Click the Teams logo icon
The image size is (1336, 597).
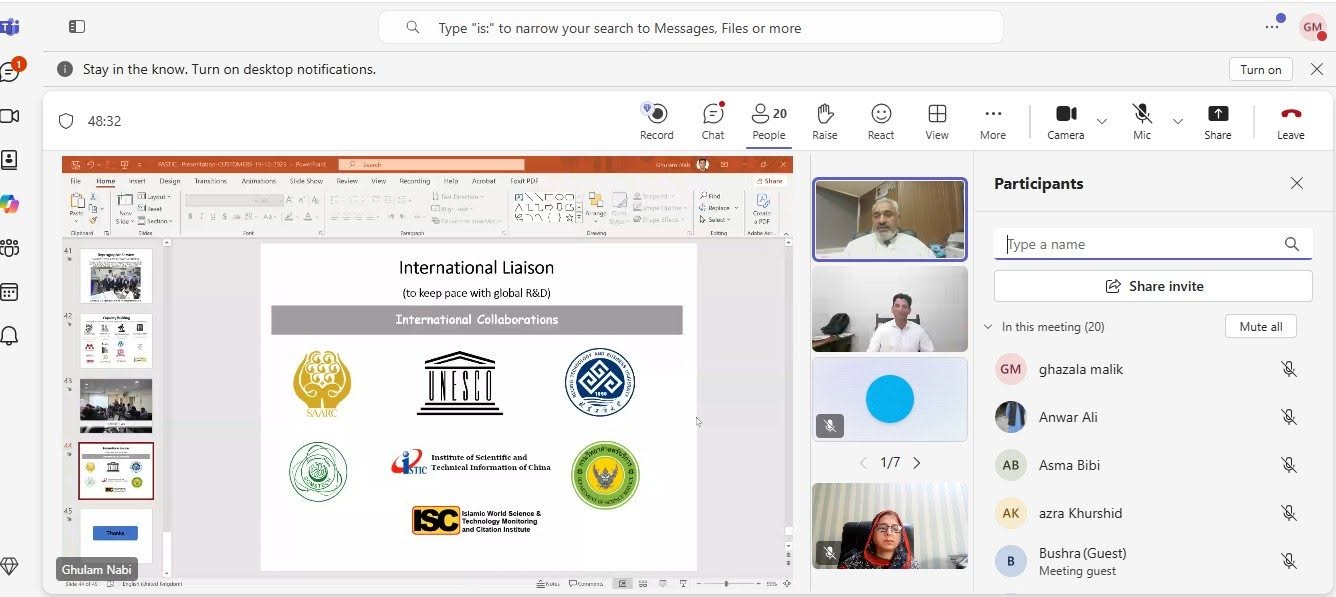9,27
